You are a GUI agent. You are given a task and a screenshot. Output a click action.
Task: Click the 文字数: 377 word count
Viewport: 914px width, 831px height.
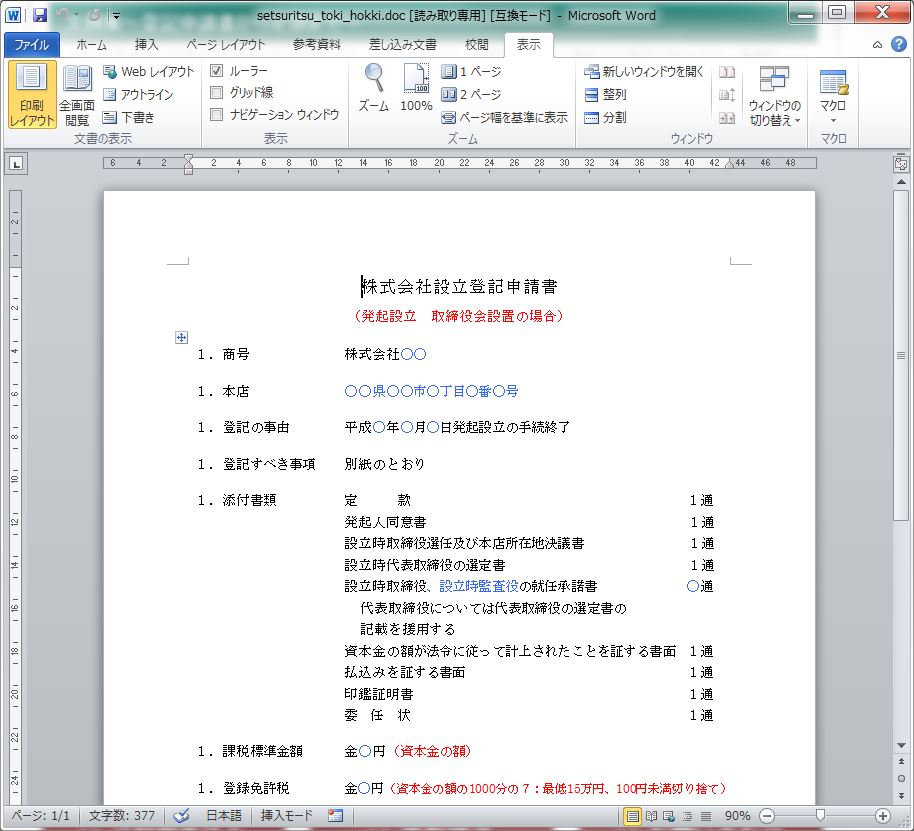pos(122,816)
